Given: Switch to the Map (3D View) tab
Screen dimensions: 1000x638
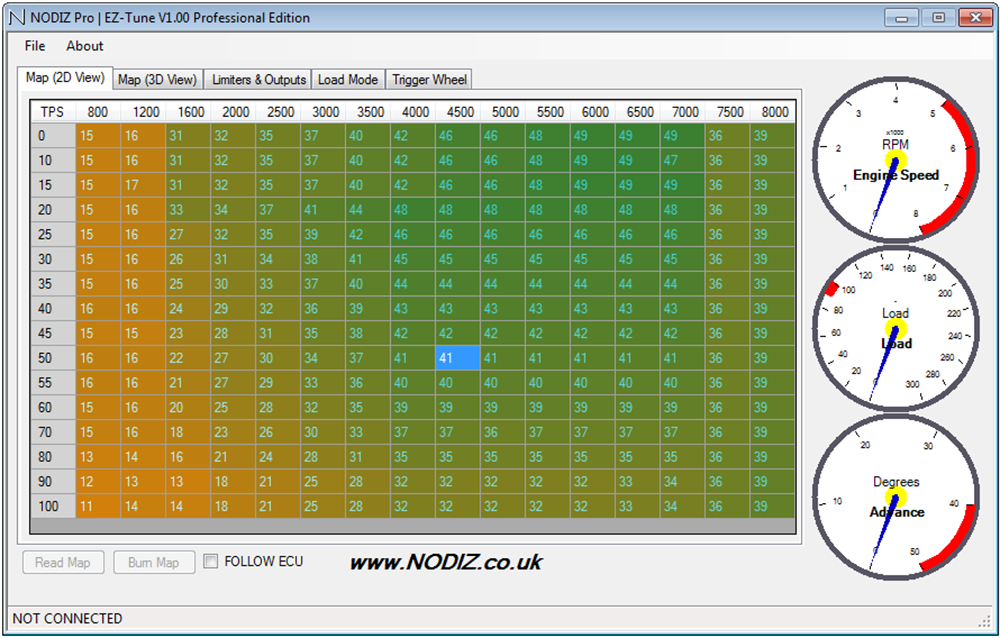Looking at the screenshot, I should 157,80.
